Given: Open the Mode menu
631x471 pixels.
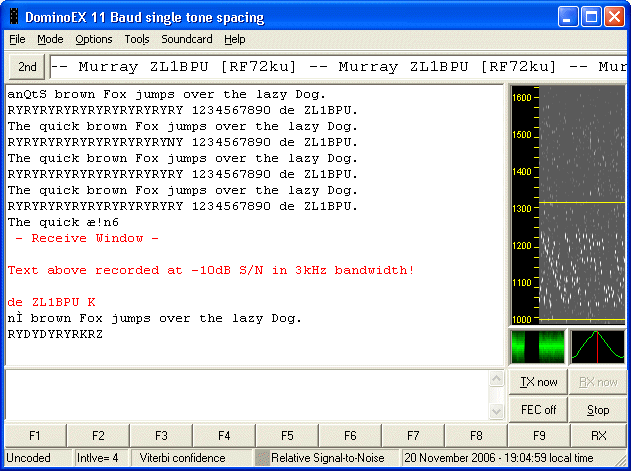Looking at the screenshot, I should point(50,39).
